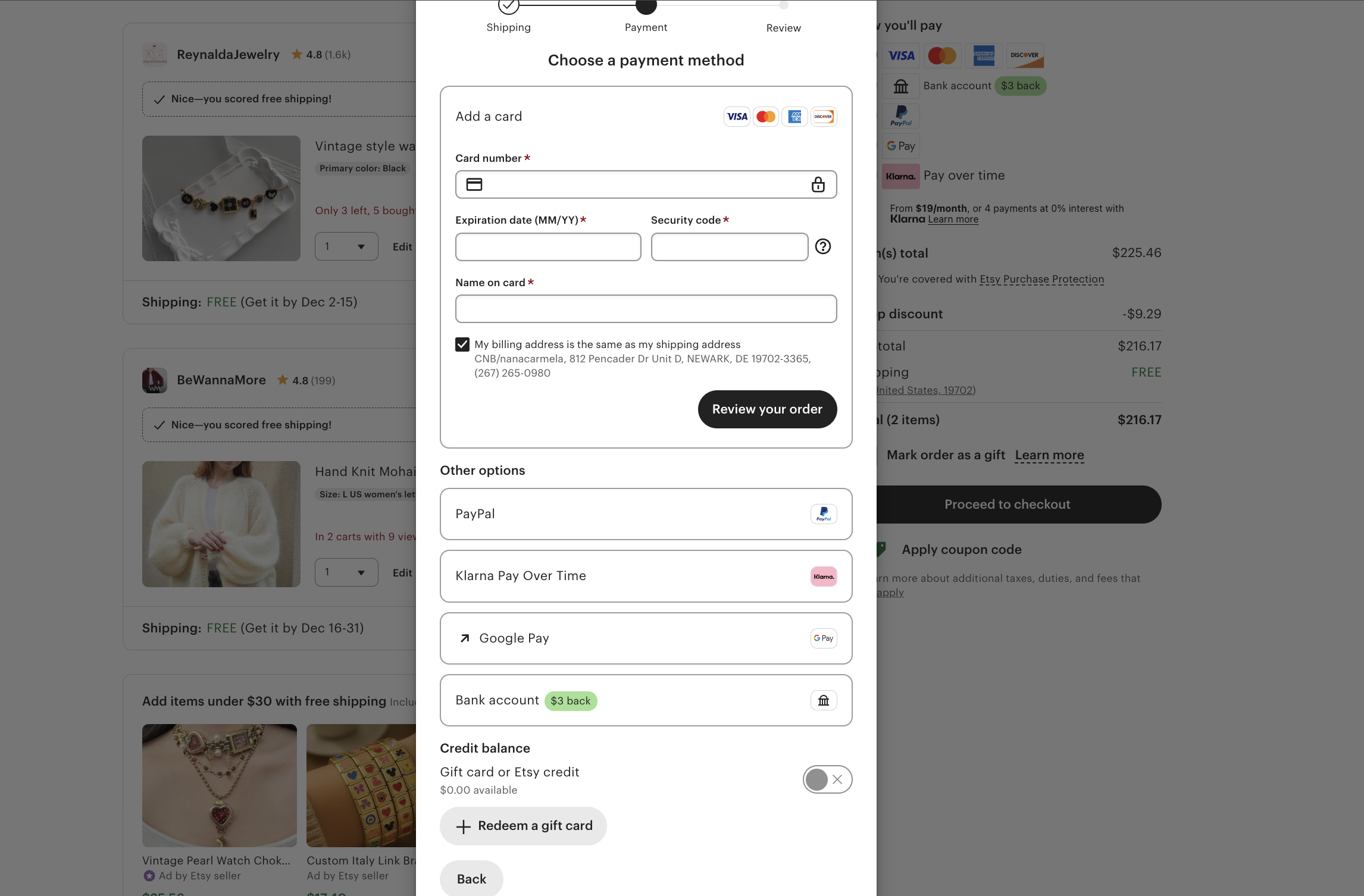1364x896 pixels.
Task: Open quantity dropdown for the vintage bracelet
Action: point(346,246)
